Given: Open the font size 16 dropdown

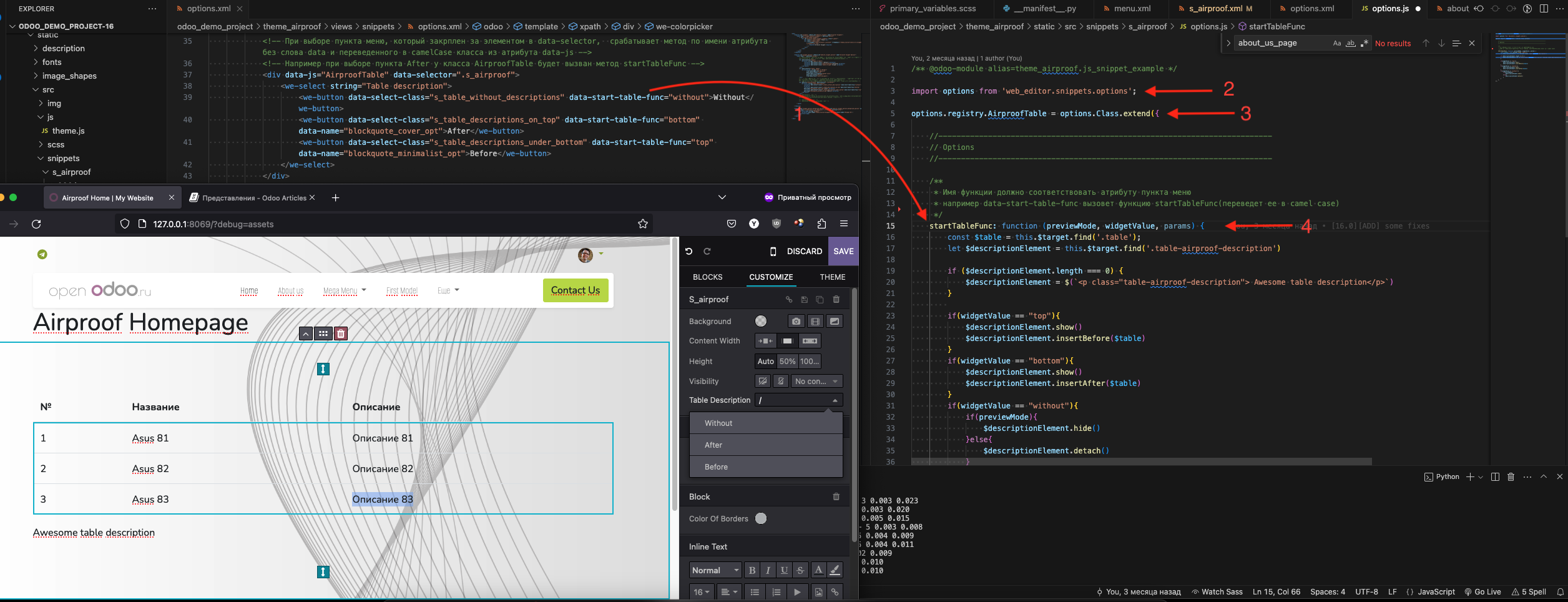Looking at the screenshot, I should tap(702, 592).
